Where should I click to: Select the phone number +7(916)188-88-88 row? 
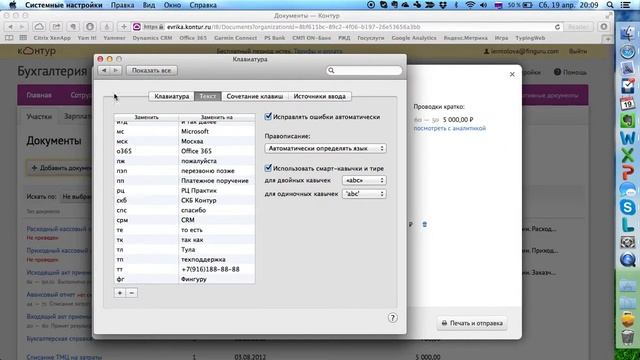click(184, 269)
